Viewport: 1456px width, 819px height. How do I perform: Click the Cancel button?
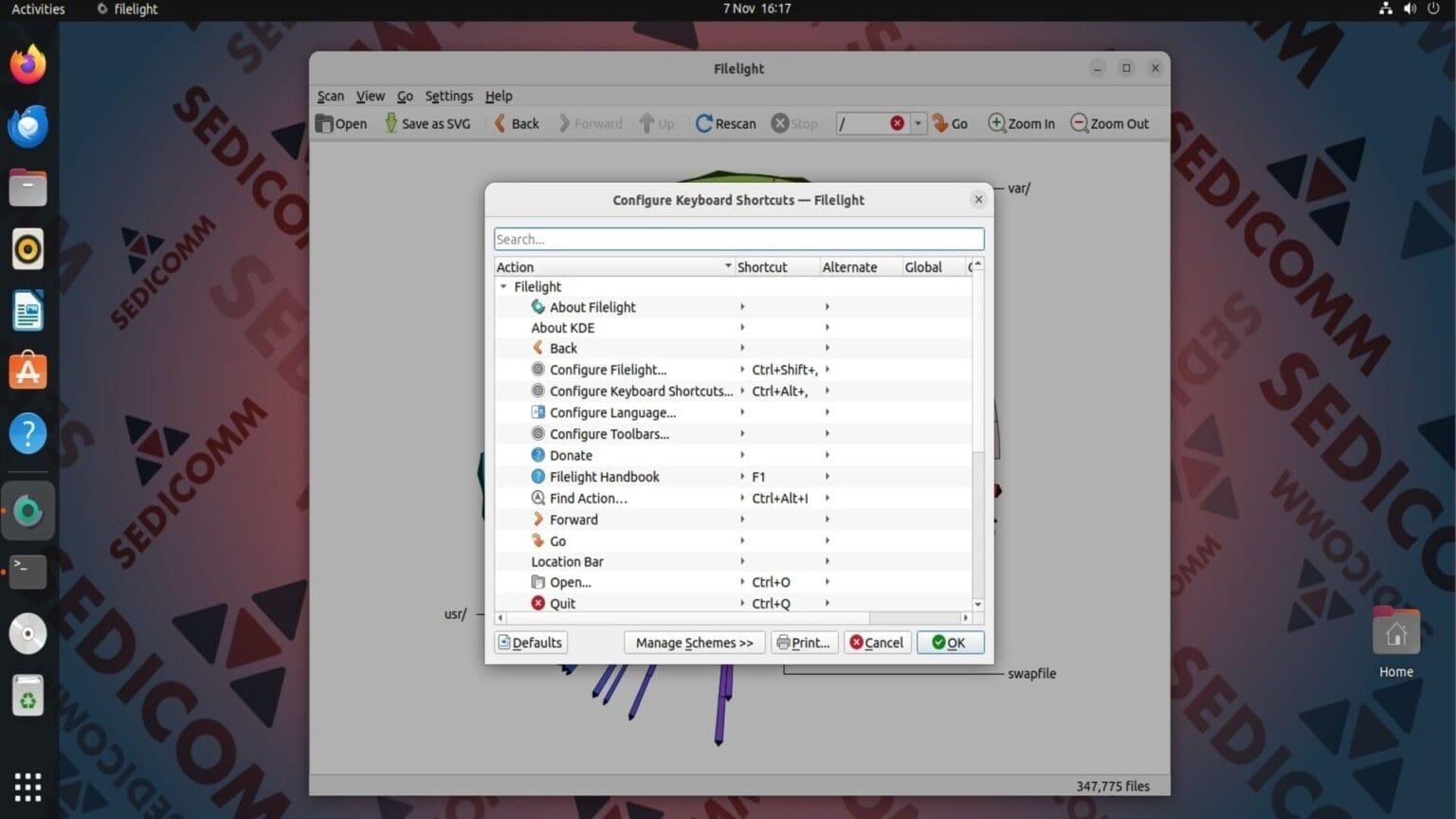click(877, 643)
